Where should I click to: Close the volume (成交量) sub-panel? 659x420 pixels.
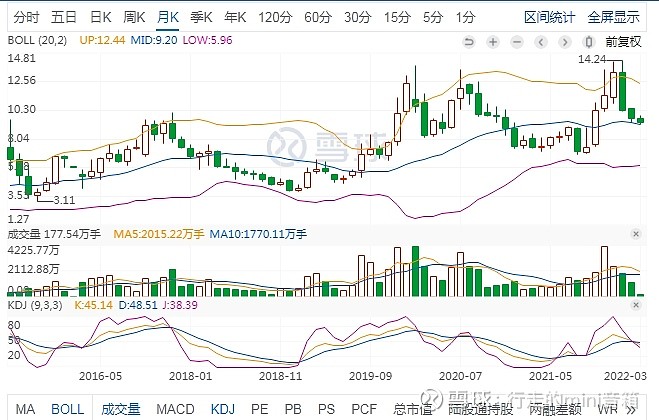[x=635, y=233]
